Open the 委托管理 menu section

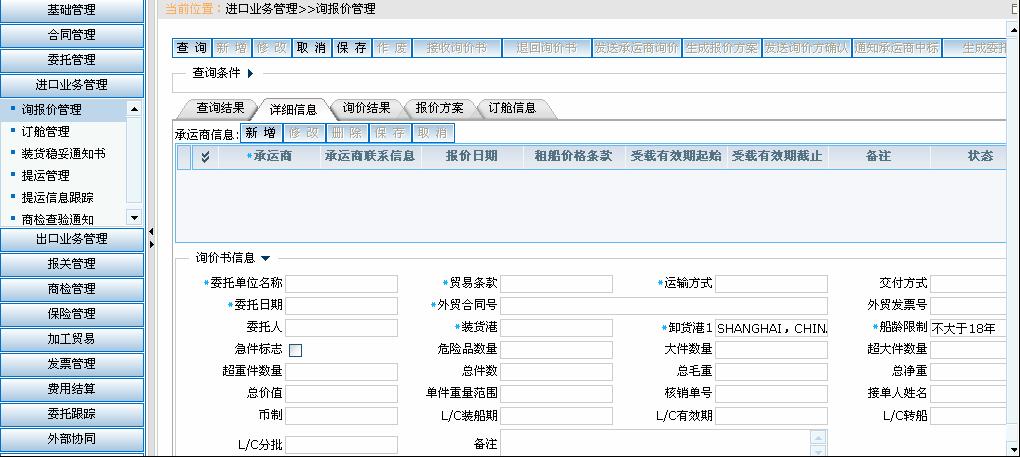[x=72, y=60]
